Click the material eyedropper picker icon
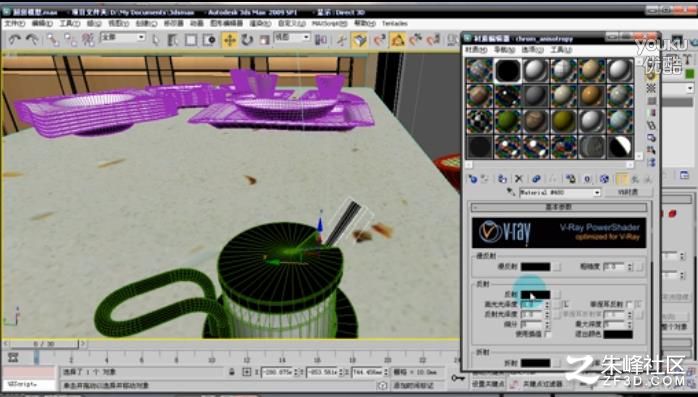698x397 pixels. 511,193
